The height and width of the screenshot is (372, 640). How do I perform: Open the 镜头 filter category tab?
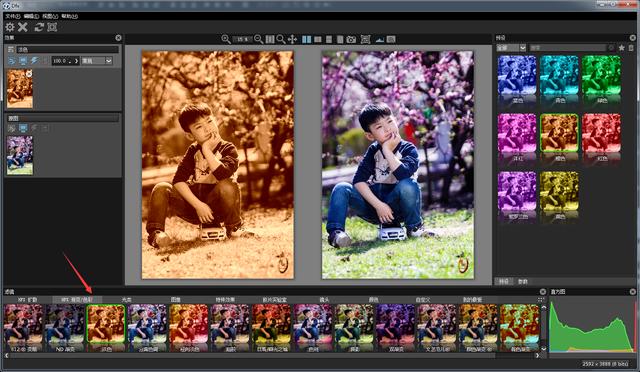[324, 300]
